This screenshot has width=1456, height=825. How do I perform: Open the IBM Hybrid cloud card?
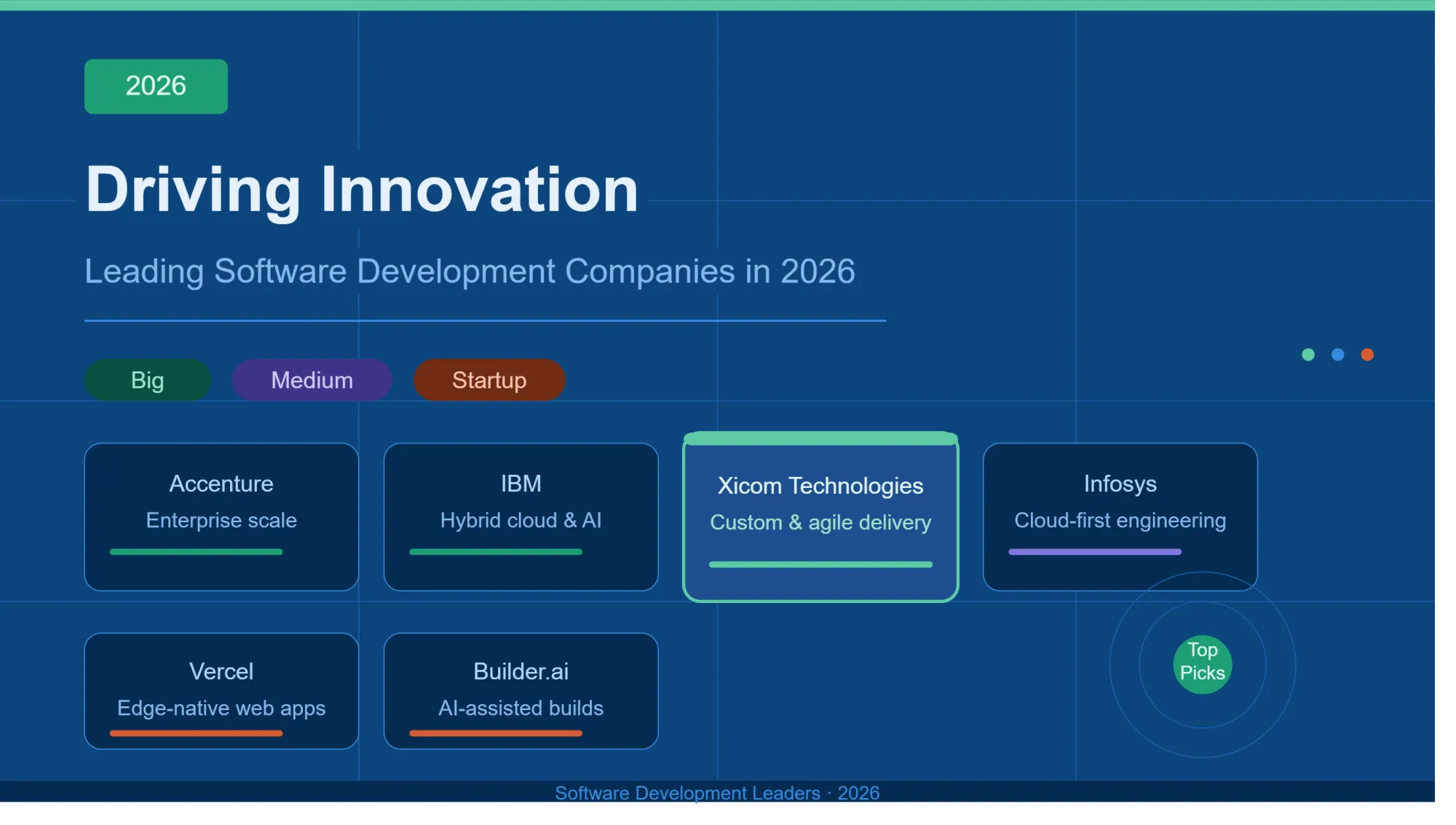click(x=521, y=517)
